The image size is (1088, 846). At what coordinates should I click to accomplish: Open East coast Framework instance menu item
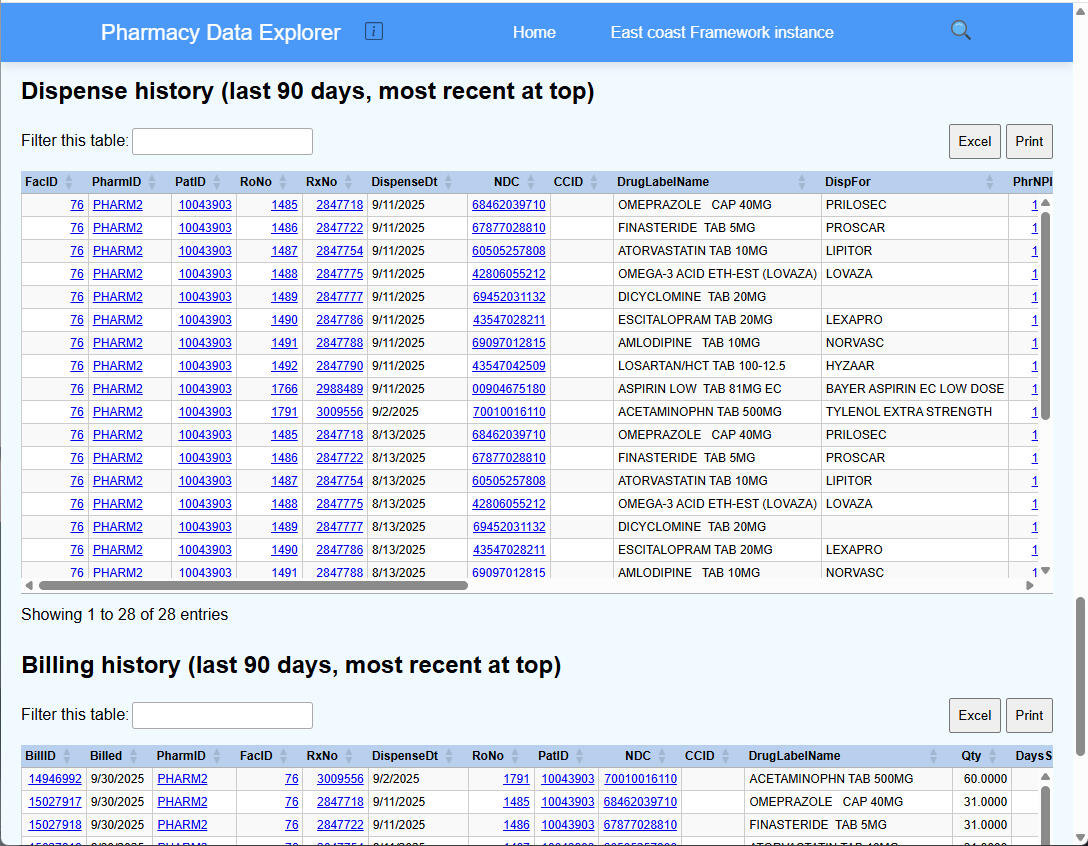coord(722,32)
